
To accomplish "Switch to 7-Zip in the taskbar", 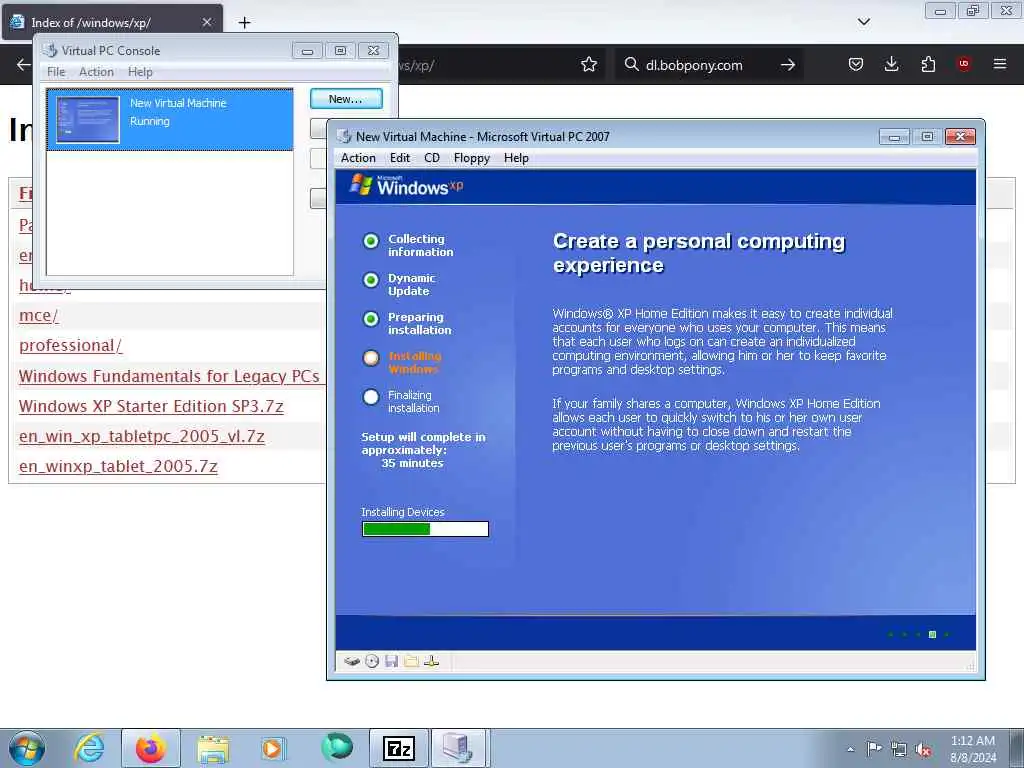I will click(398, 748).
